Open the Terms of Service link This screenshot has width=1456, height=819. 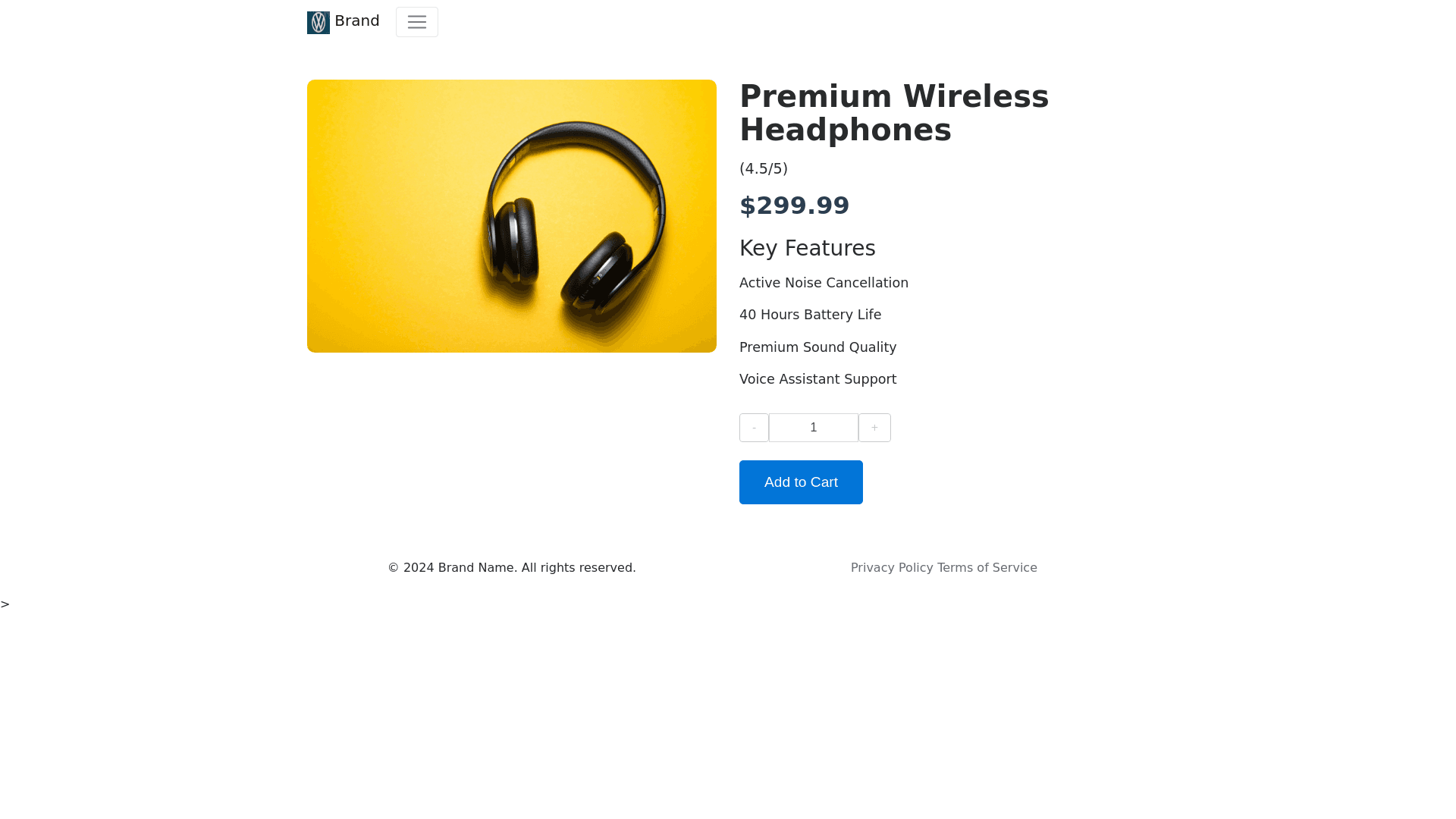(987, 568)
